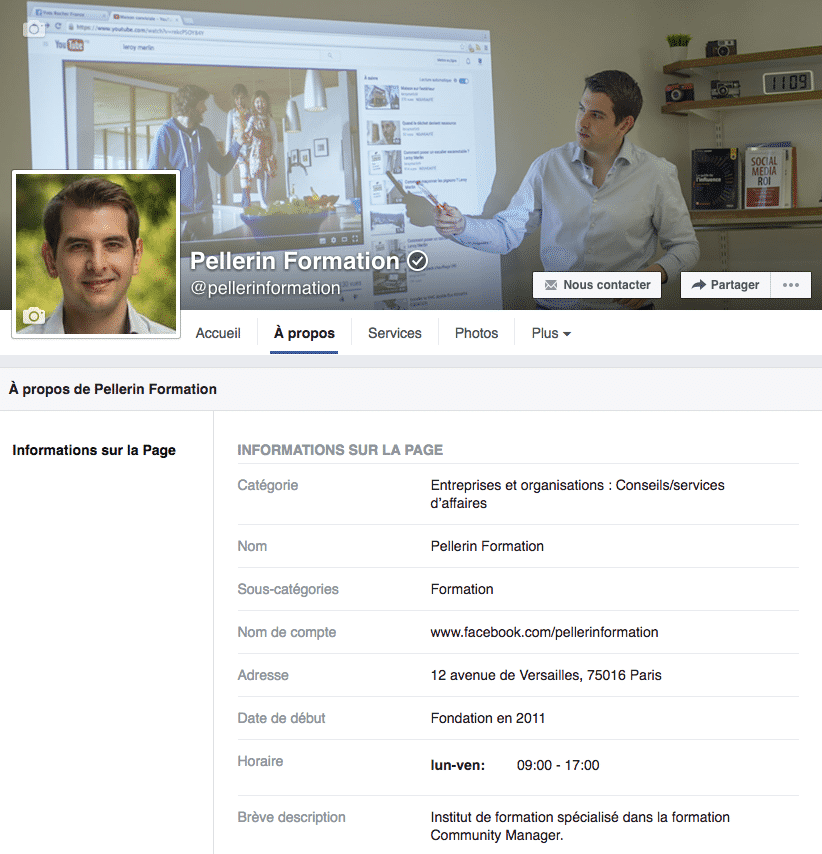Open the three-dot more options button
822x854 pixels.
point(791,285)
